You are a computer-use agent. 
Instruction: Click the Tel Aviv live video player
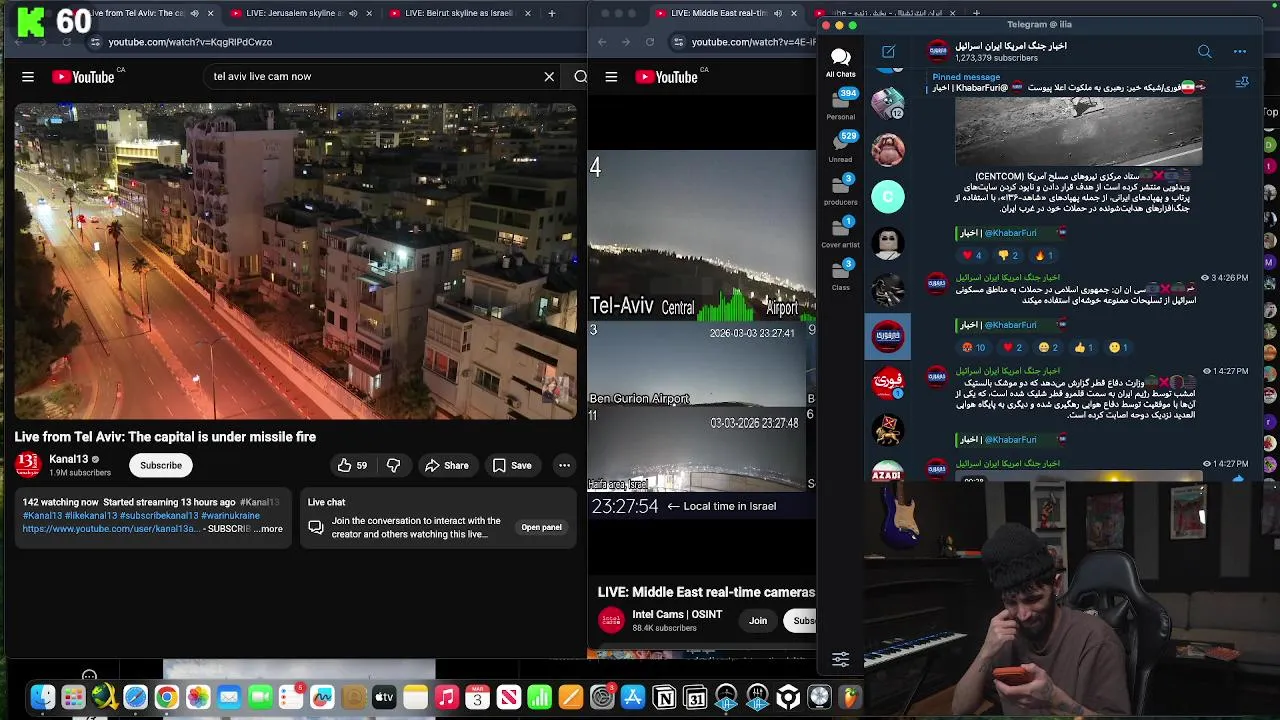tap(296, 262)
